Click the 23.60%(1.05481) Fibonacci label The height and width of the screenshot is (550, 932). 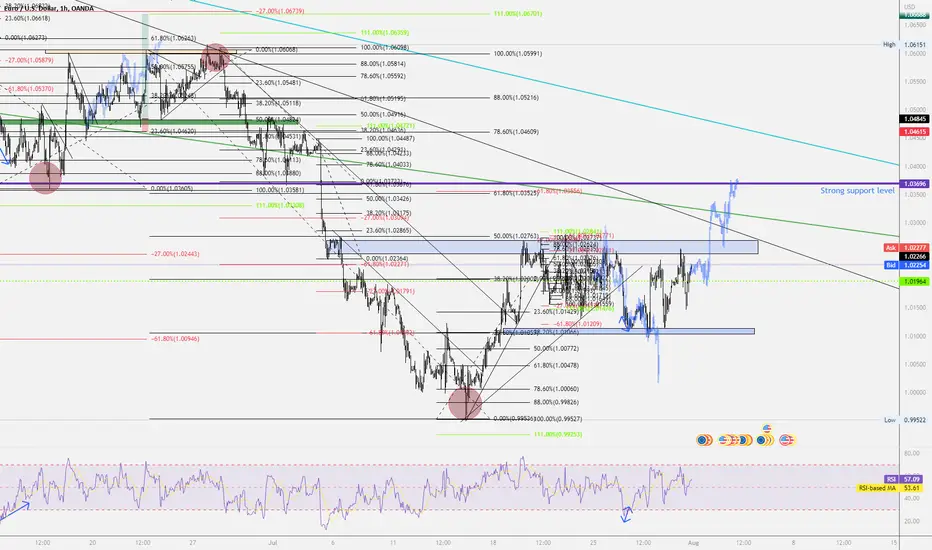[278, 83]
